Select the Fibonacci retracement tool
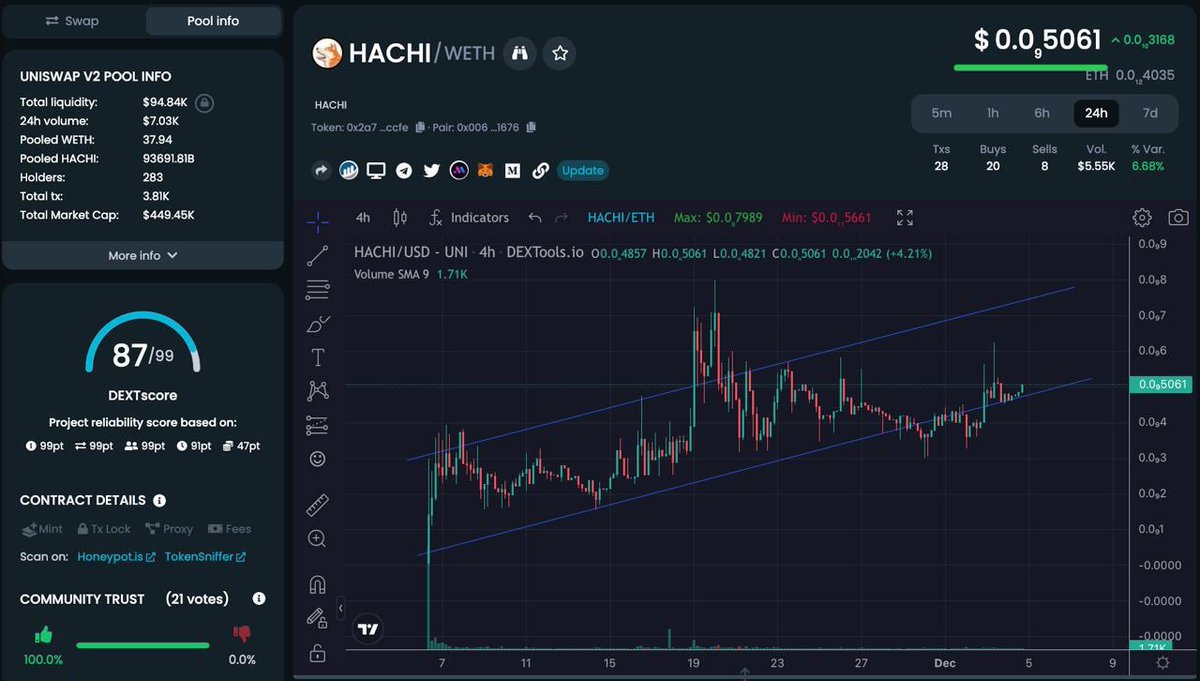Viewport: 1200px width, 681px height. pos(318,290)
